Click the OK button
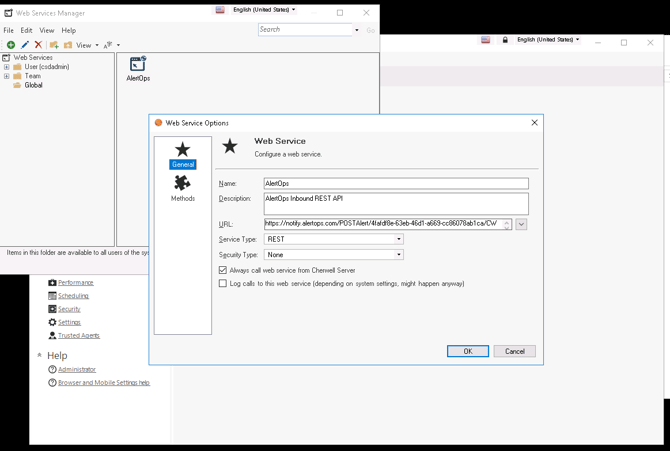670x451 pixels. pos(467,351)
